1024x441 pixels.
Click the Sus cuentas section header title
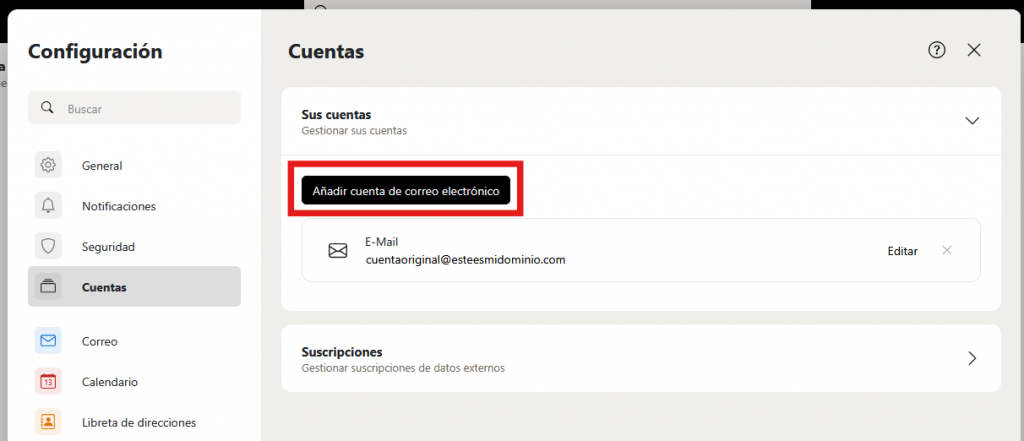[x=343, y=115]
